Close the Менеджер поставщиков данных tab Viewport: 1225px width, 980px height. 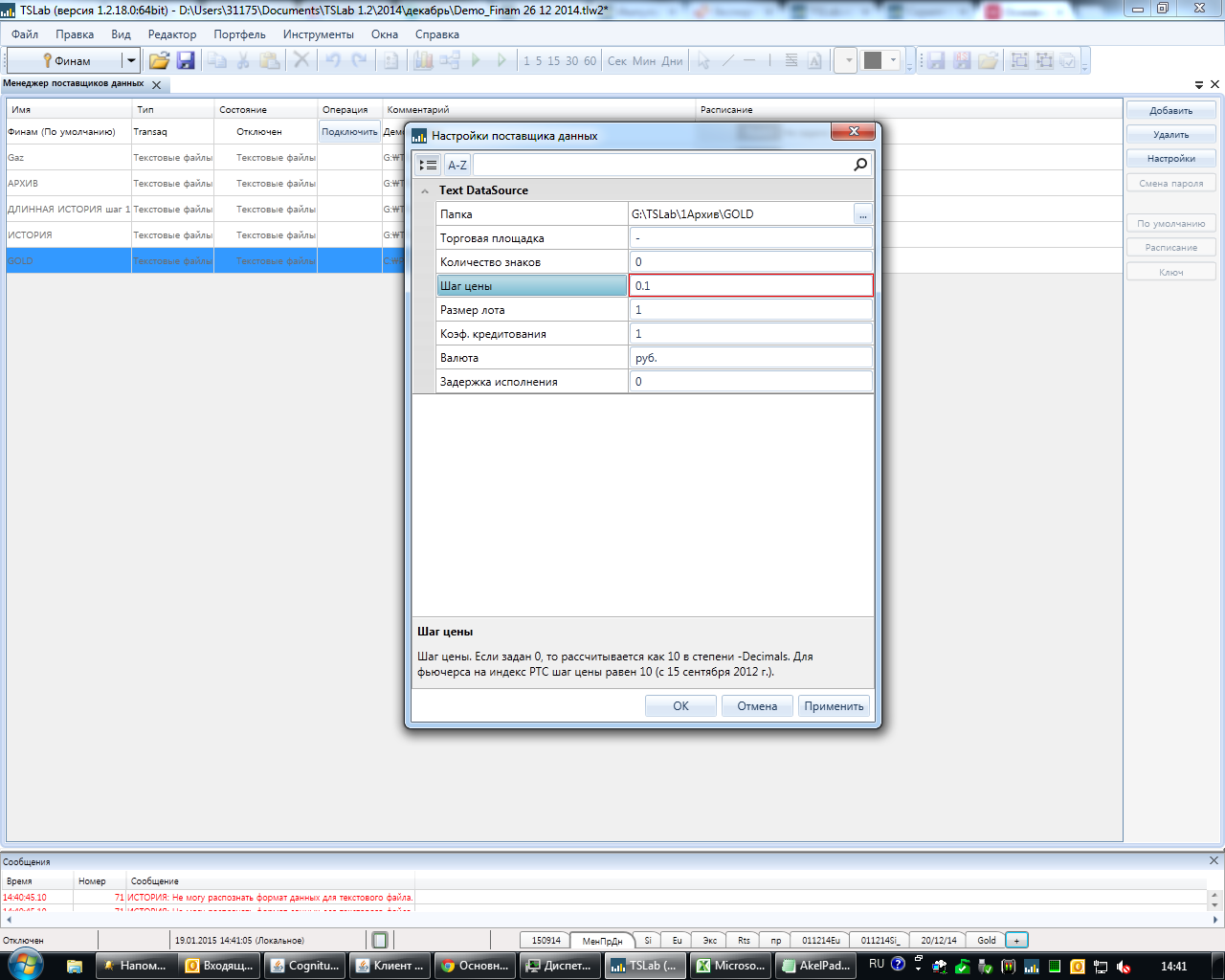pos(157,85)
